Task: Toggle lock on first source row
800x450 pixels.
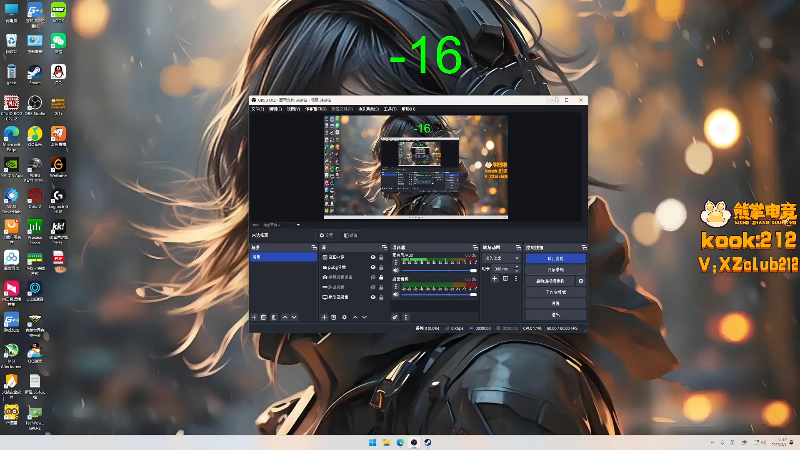Action: point(381,257)
